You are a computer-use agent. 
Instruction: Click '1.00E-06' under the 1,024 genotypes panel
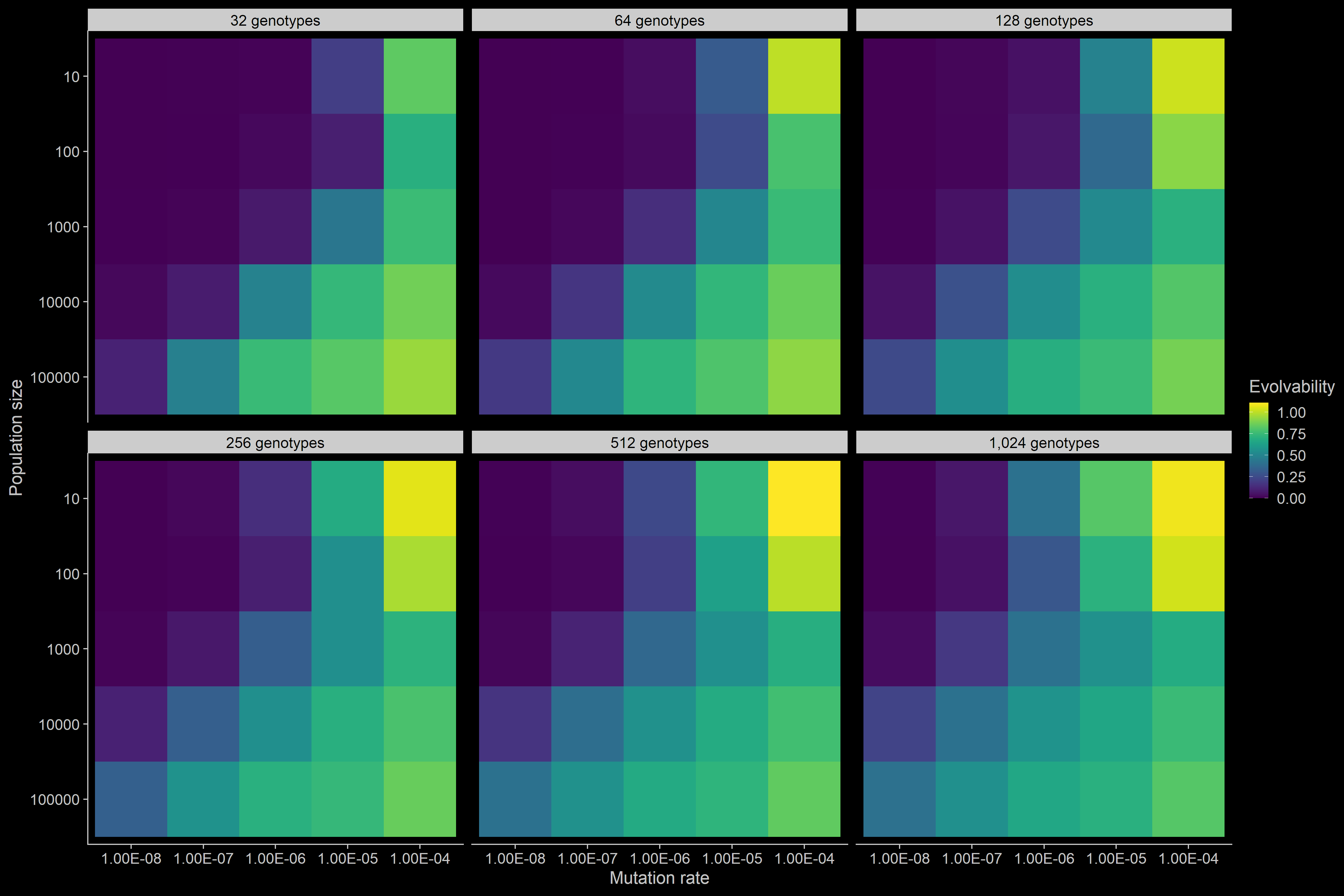(x=1044, y=858)
